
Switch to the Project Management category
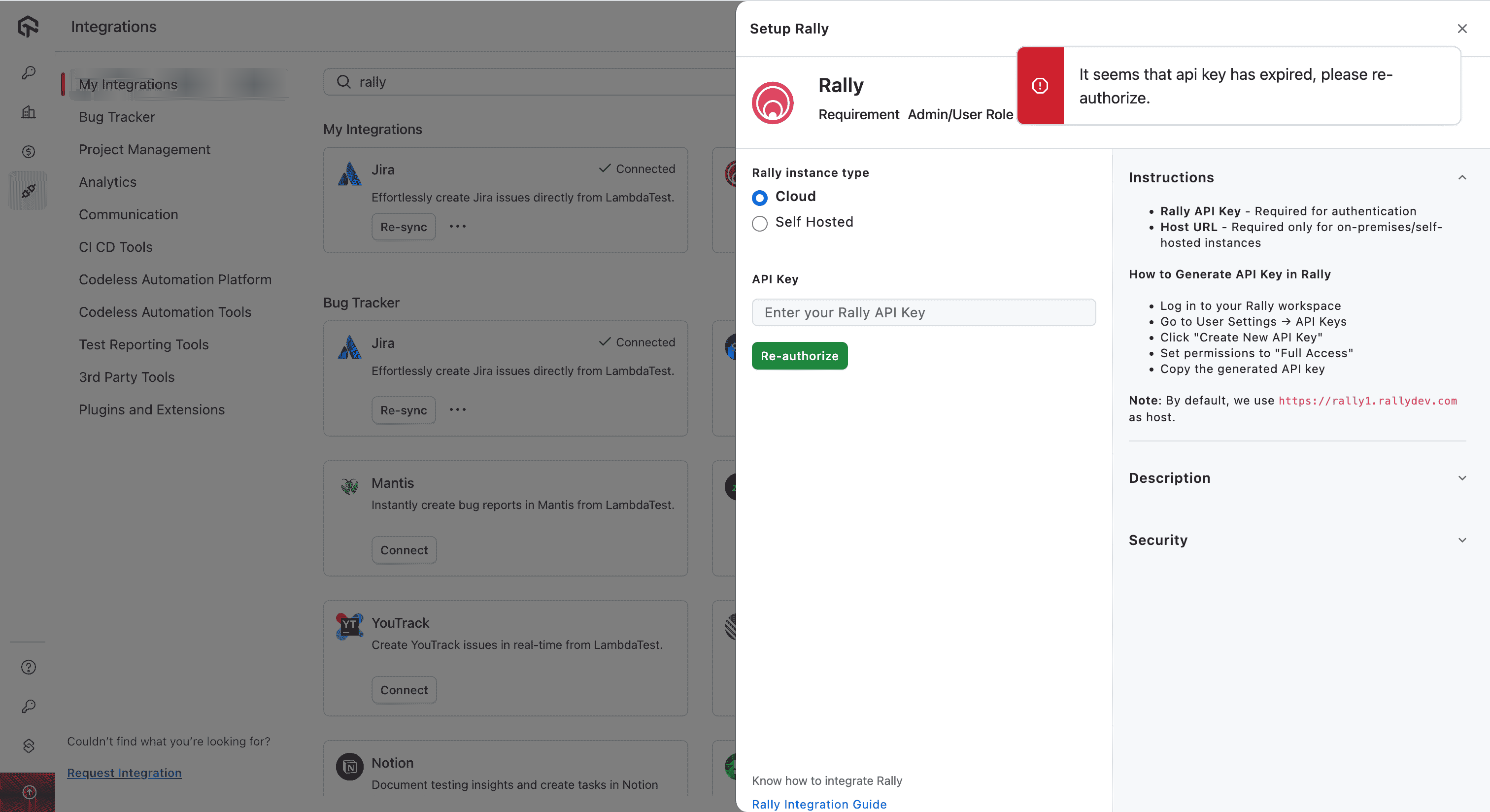tap(144, 149)
